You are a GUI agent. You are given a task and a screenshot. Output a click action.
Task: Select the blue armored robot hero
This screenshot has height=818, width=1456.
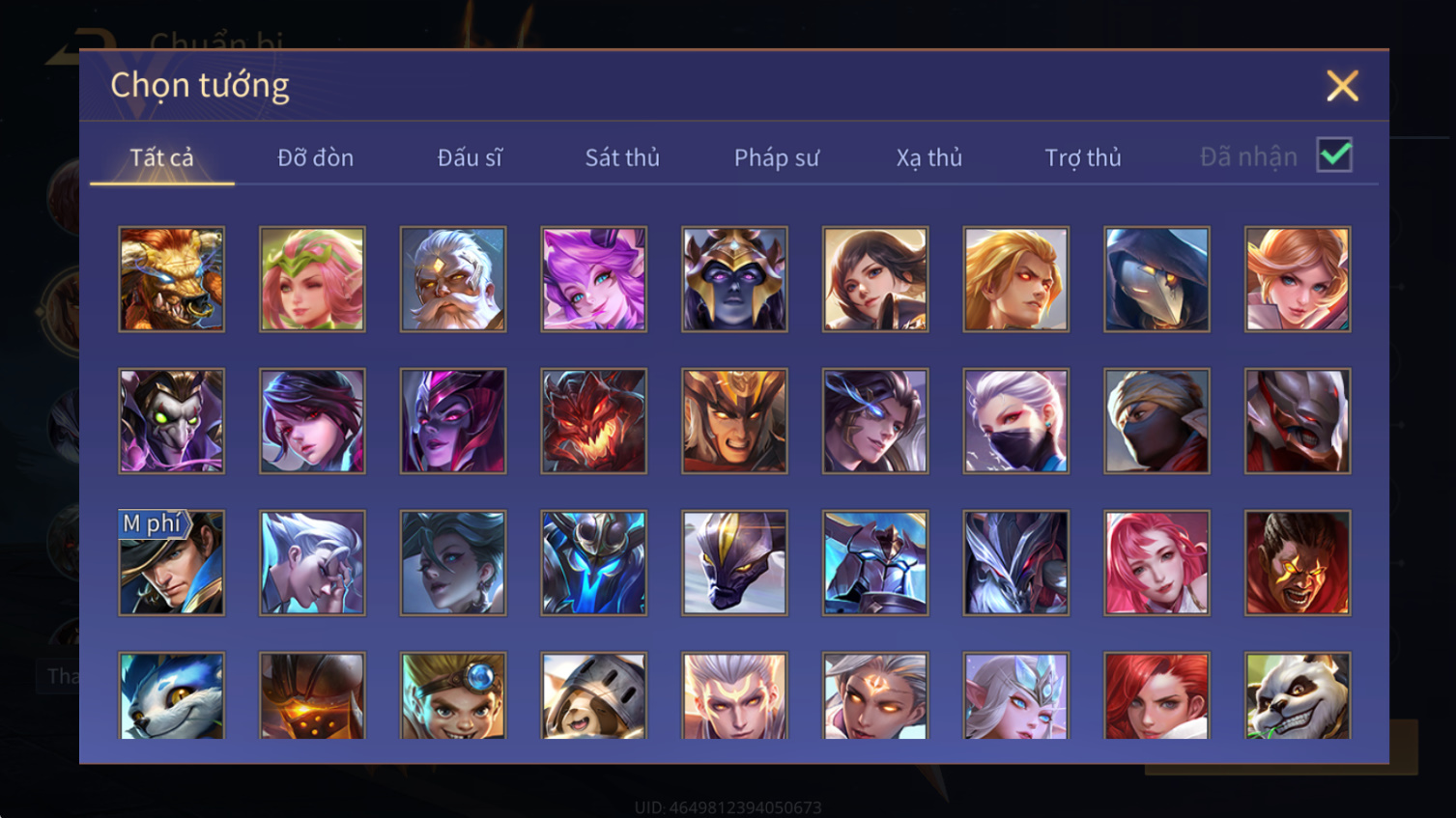[x=594, y=563]
